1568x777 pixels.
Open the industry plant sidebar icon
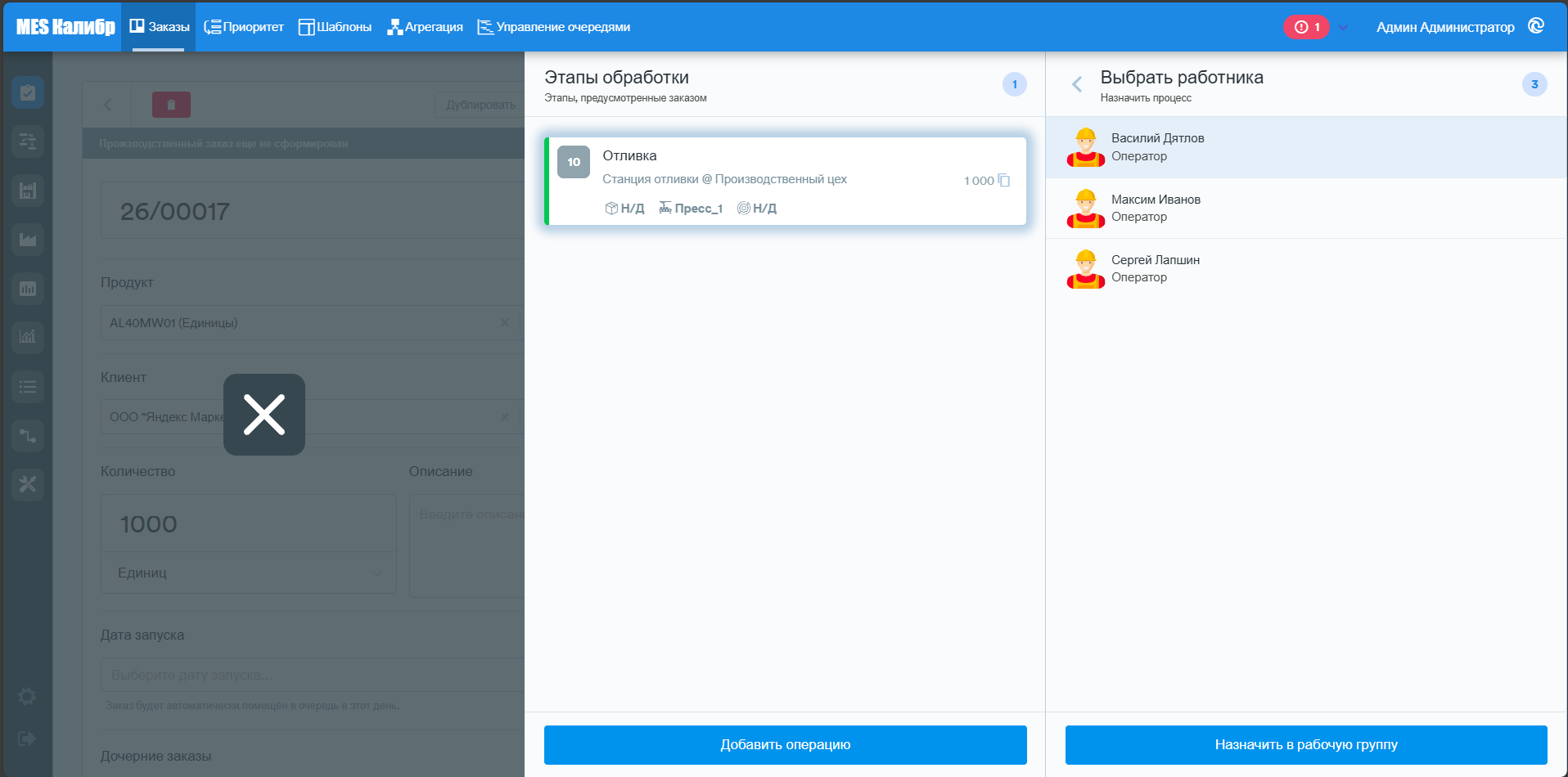[28, 240]
